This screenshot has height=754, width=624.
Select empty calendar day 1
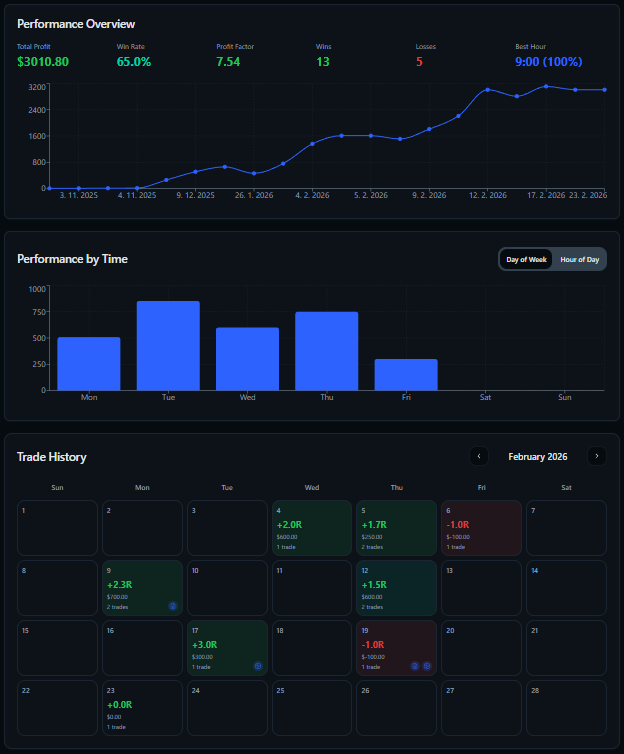pos(57,528)
